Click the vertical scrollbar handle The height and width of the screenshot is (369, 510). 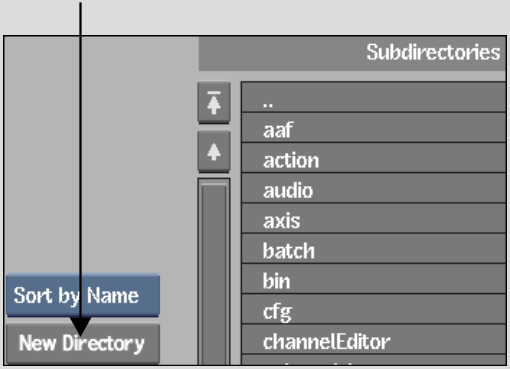coord(214,272)
